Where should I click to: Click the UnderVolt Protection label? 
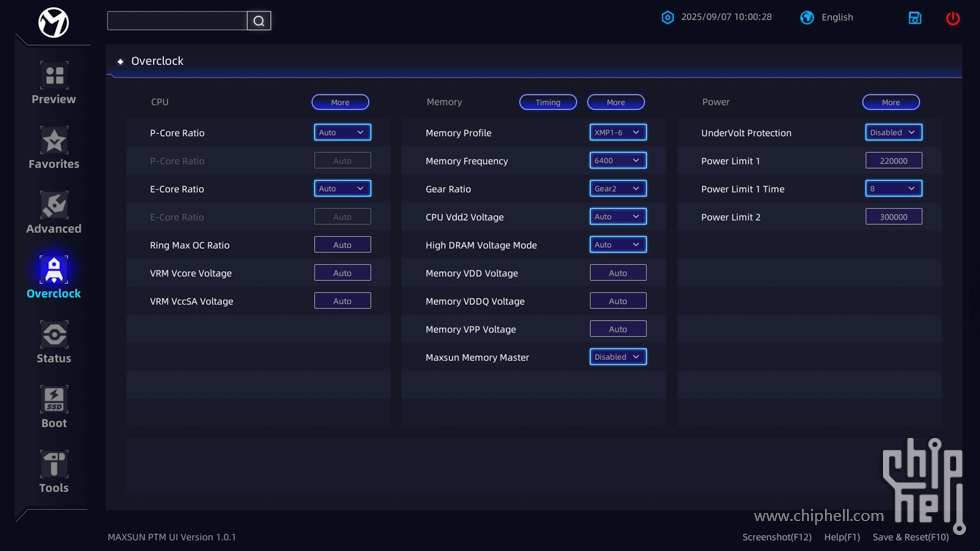point(746,133)
